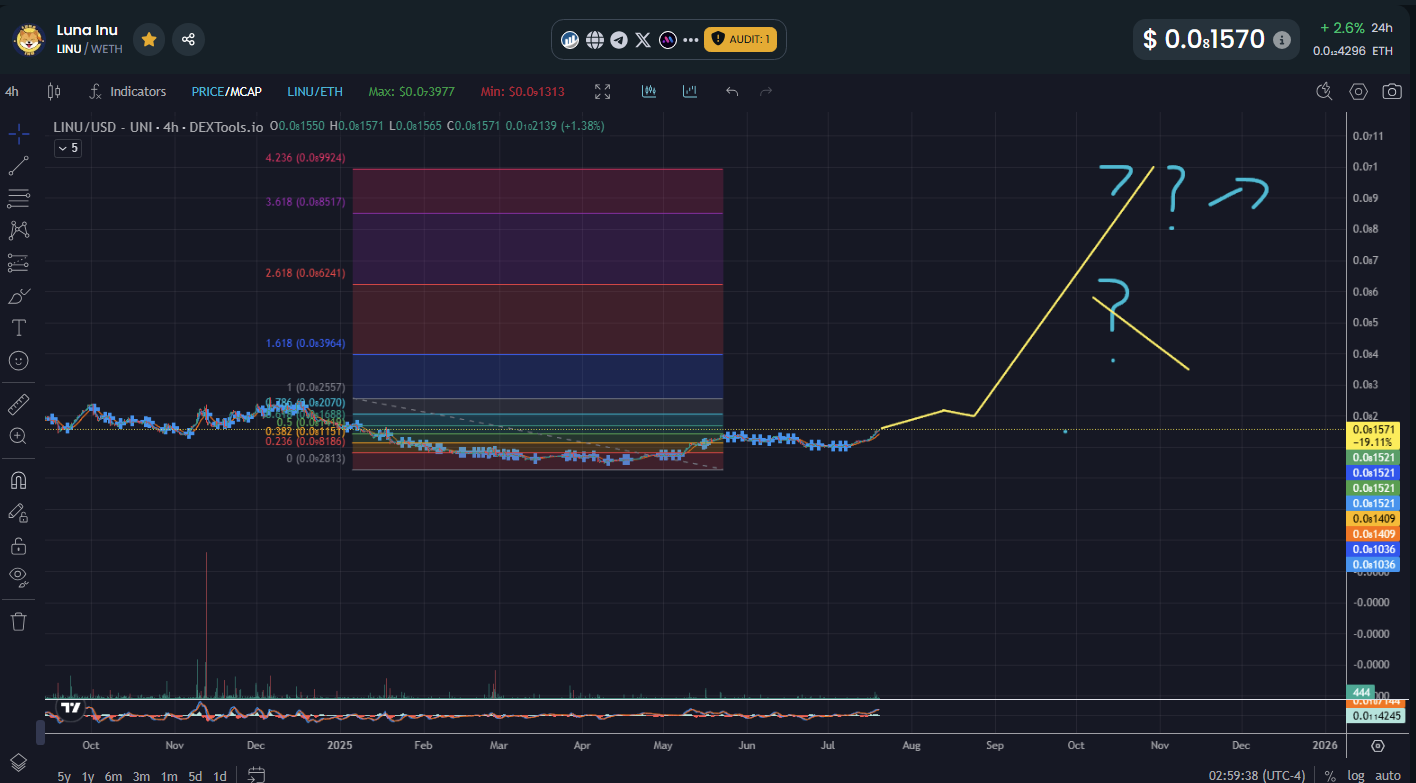This screenshot has height=783, width=1416.
Task: Open the AUDIT: 1 badge
Action: coord(740,40)
